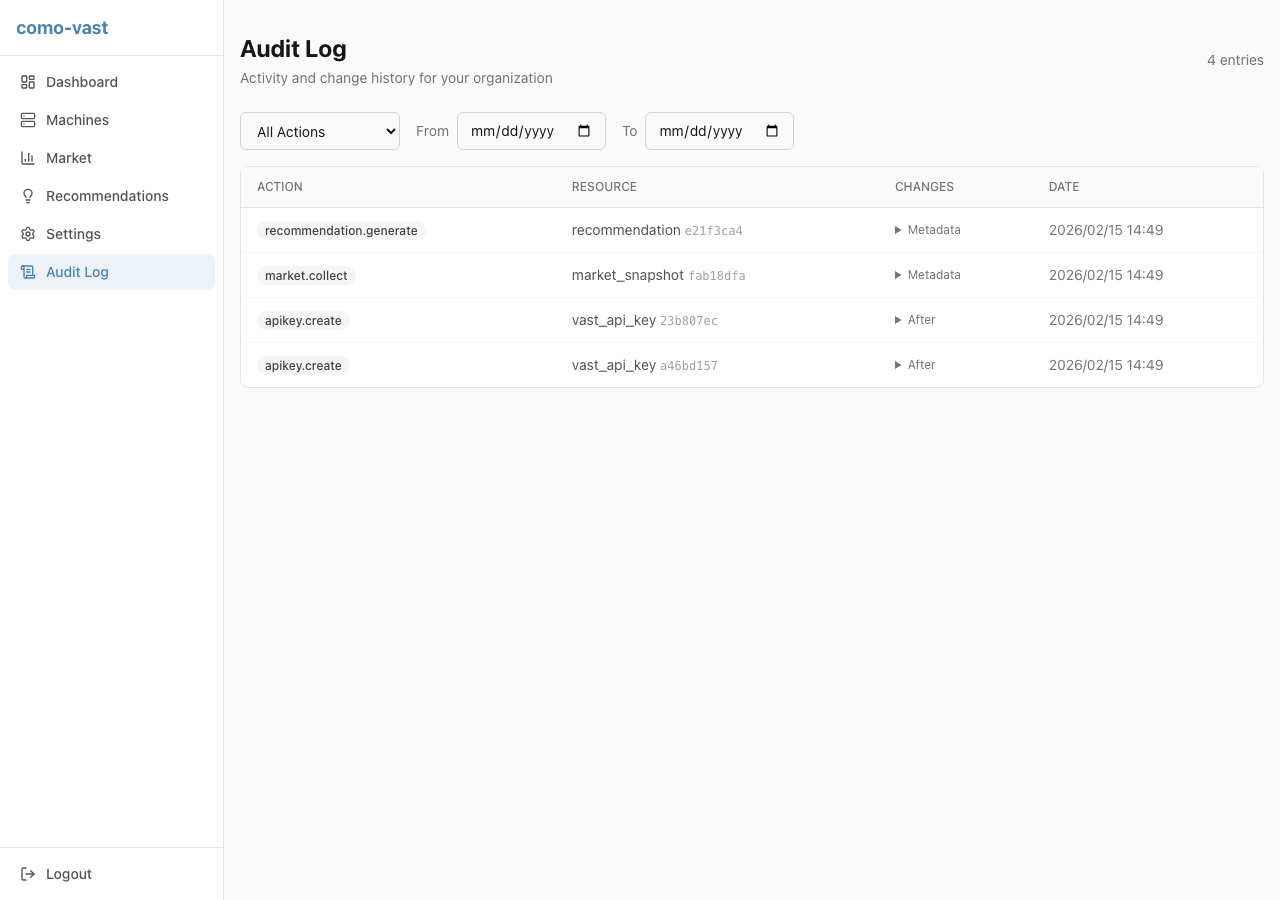The width and height of the screenshot is (1280, 900).
Task: Click the apikey.create badge for a46bd157
Action: tap(303, 365)
